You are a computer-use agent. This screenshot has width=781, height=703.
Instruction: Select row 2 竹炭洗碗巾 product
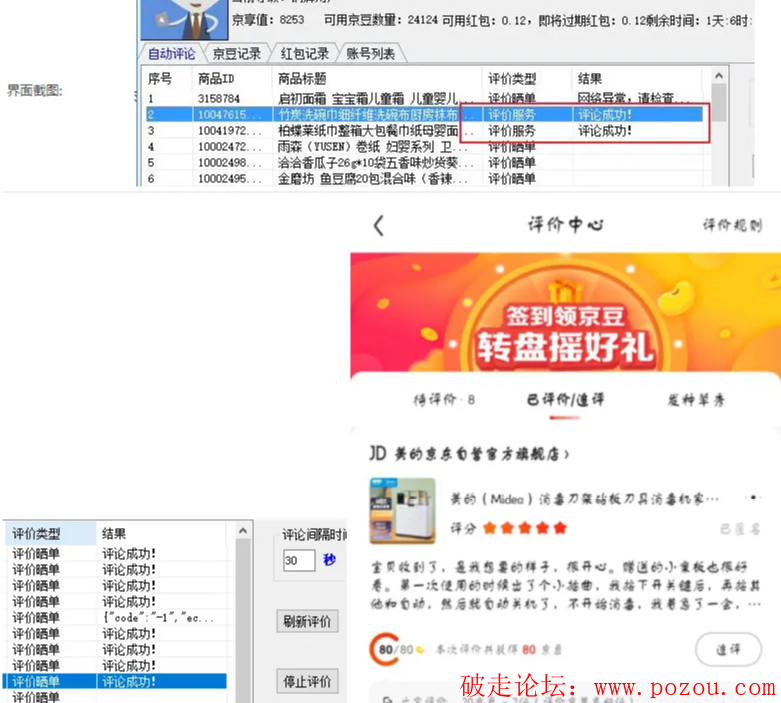tap(424, 115)
